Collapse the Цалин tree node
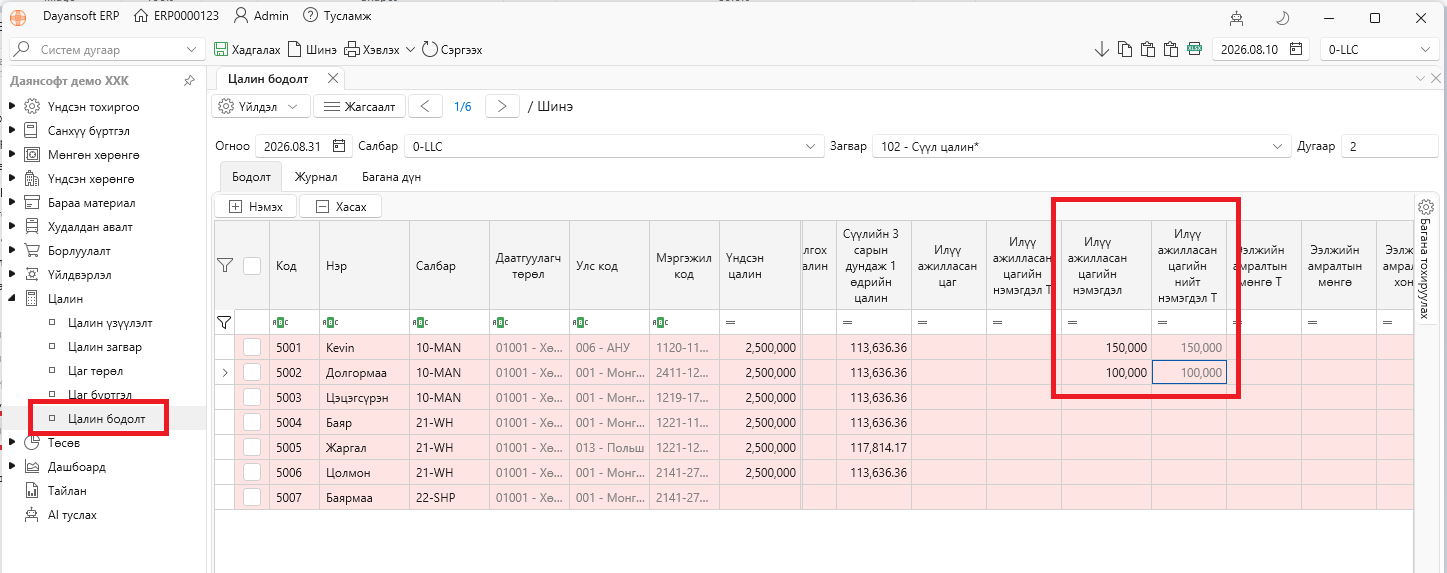This screenshot has height=573, width=1447. [x=12, y=298]
